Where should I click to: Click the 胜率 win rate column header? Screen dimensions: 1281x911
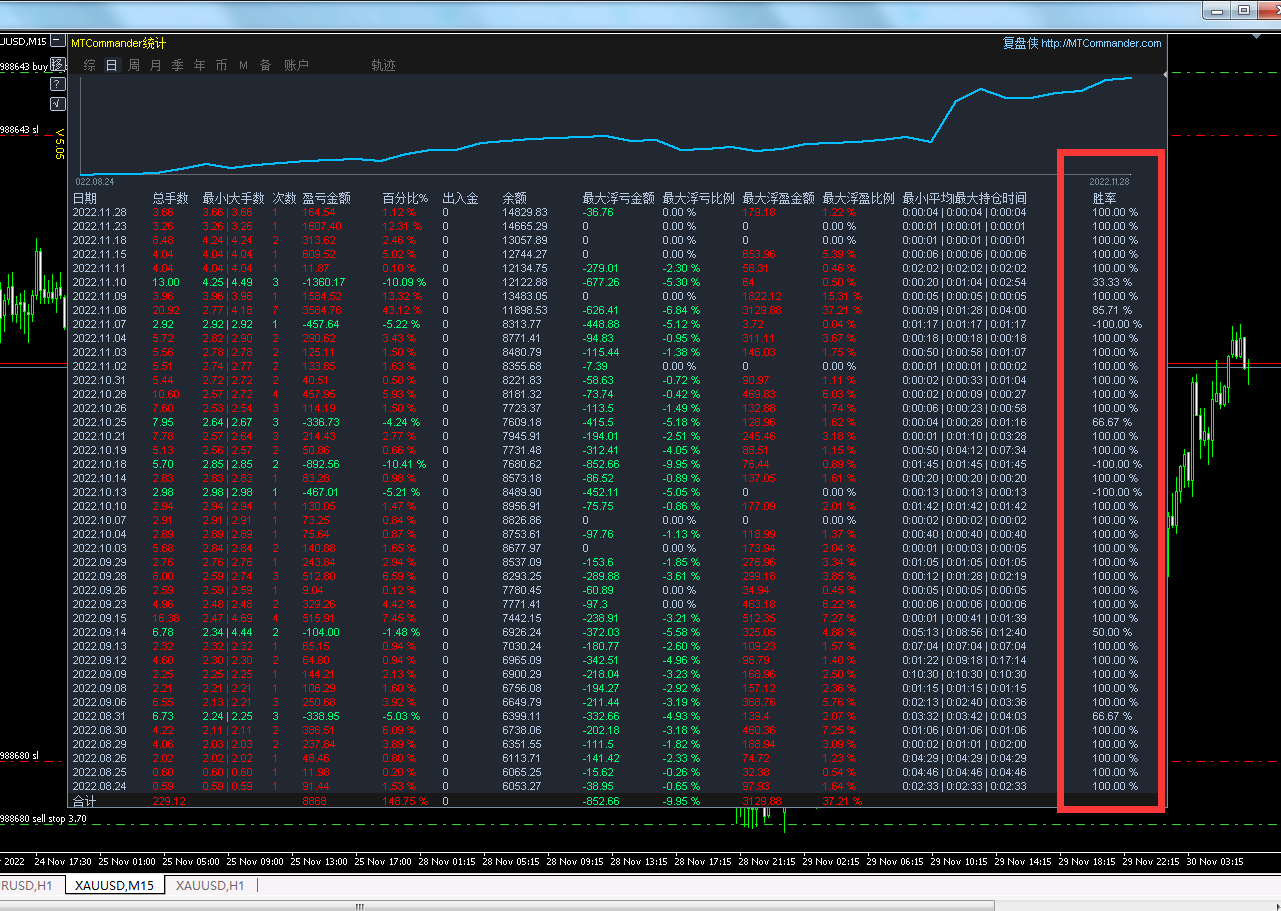point(1104,198)
